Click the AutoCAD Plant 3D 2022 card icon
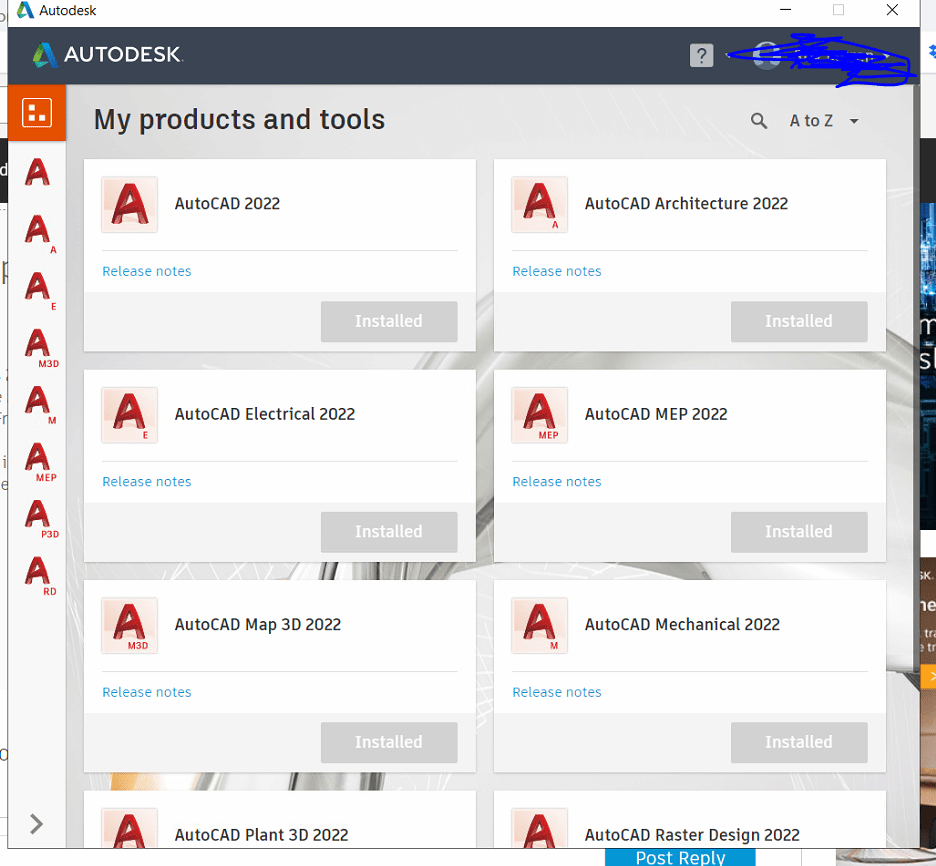Image resolution: width=936 pixels, height=866 pixels. (x=130, y=828)
